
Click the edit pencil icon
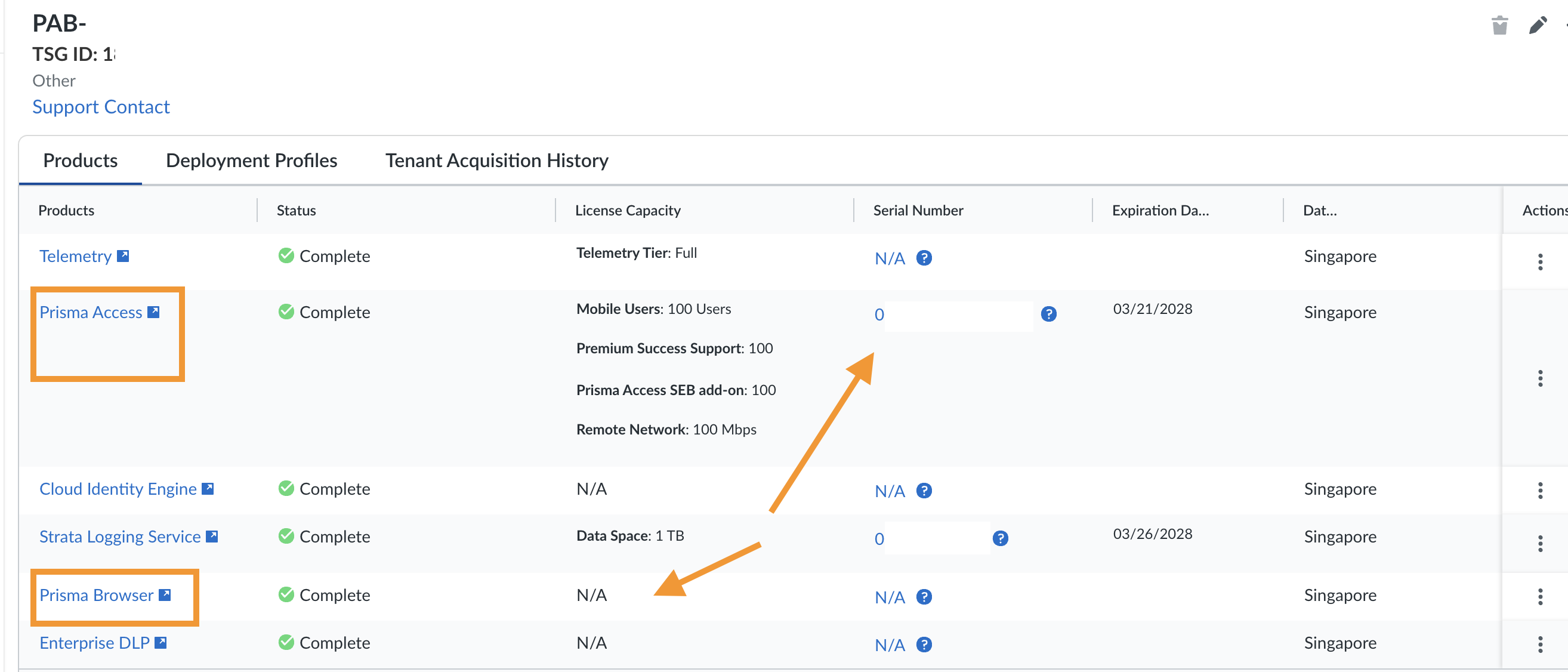[1538, 26]
